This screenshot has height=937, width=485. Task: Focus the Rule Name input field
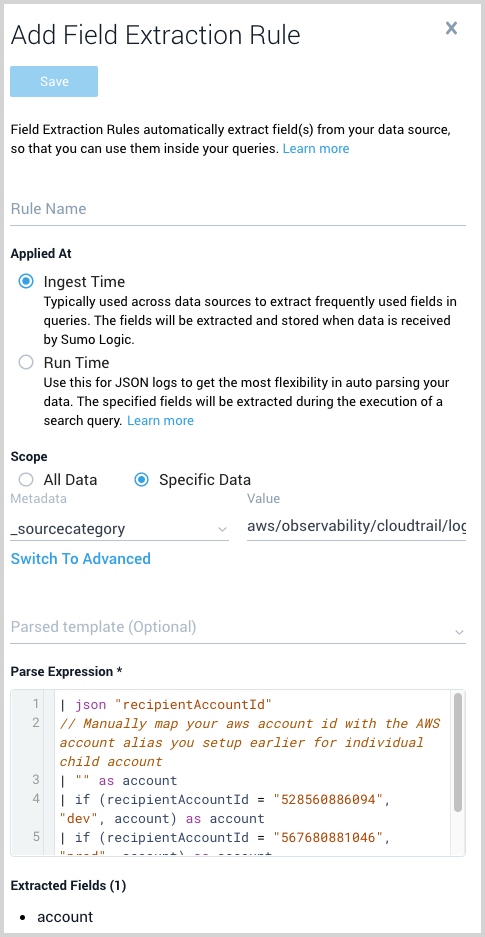238,209
